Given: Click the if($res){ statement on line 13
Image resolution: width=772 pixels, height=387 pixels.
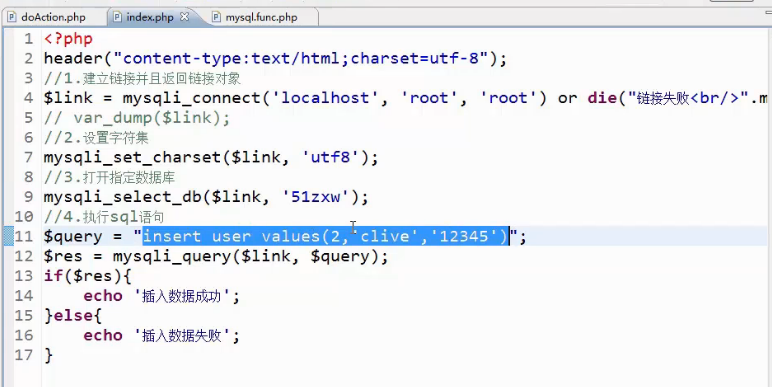Looking at the screenshot, I should tap(88, 276).
